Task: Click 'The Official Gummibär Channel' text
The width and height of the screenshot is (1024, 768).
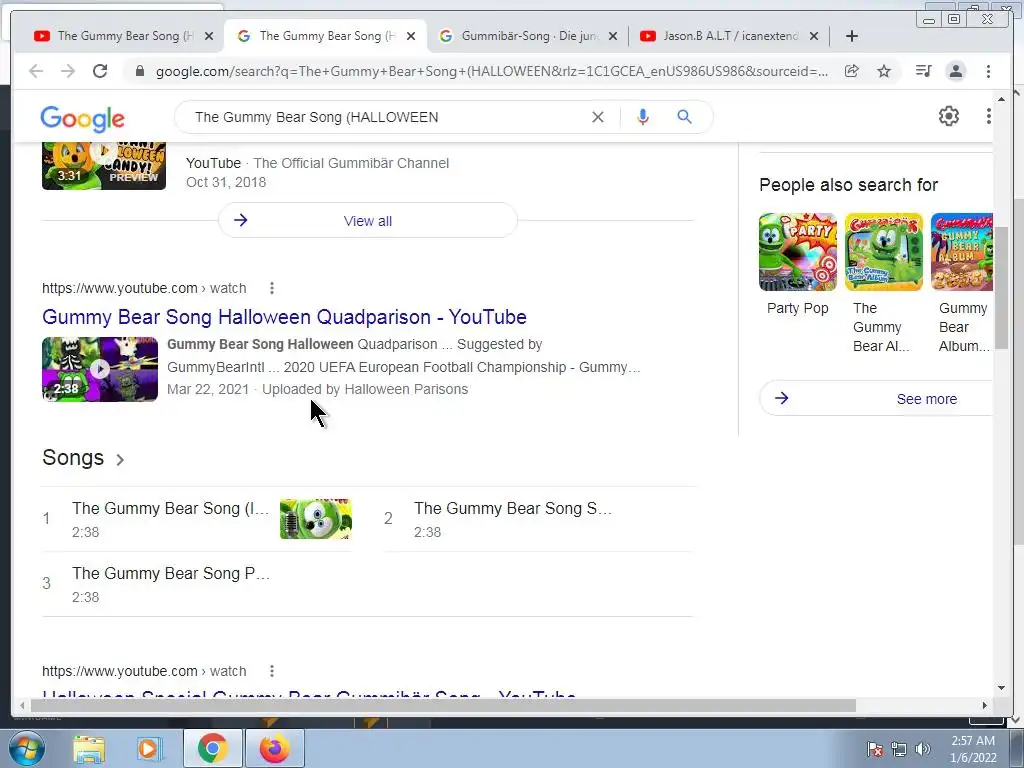Action: (x=351, y=163)
